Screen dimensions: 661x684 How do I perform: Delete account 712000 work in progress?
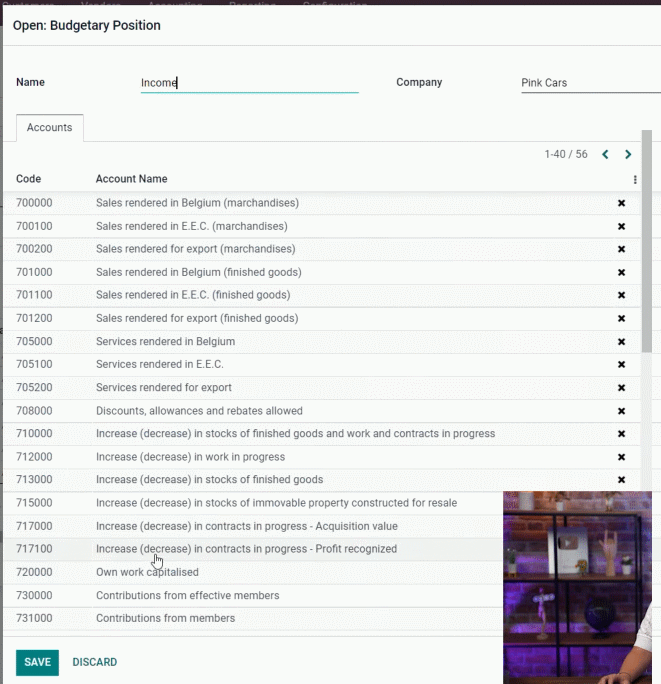tap(621, 457)
